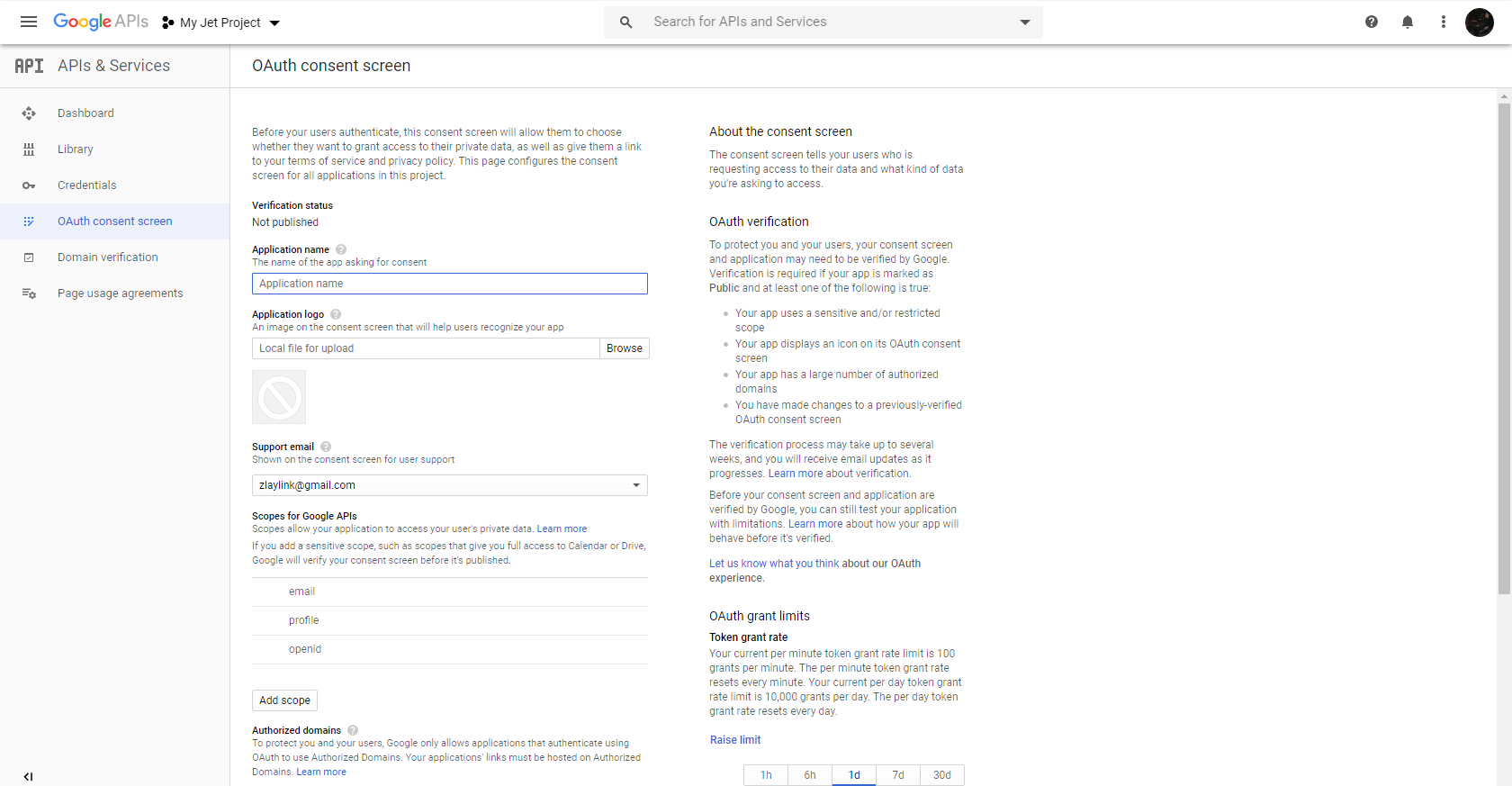Click the Raise limit link

pos(735,740)
